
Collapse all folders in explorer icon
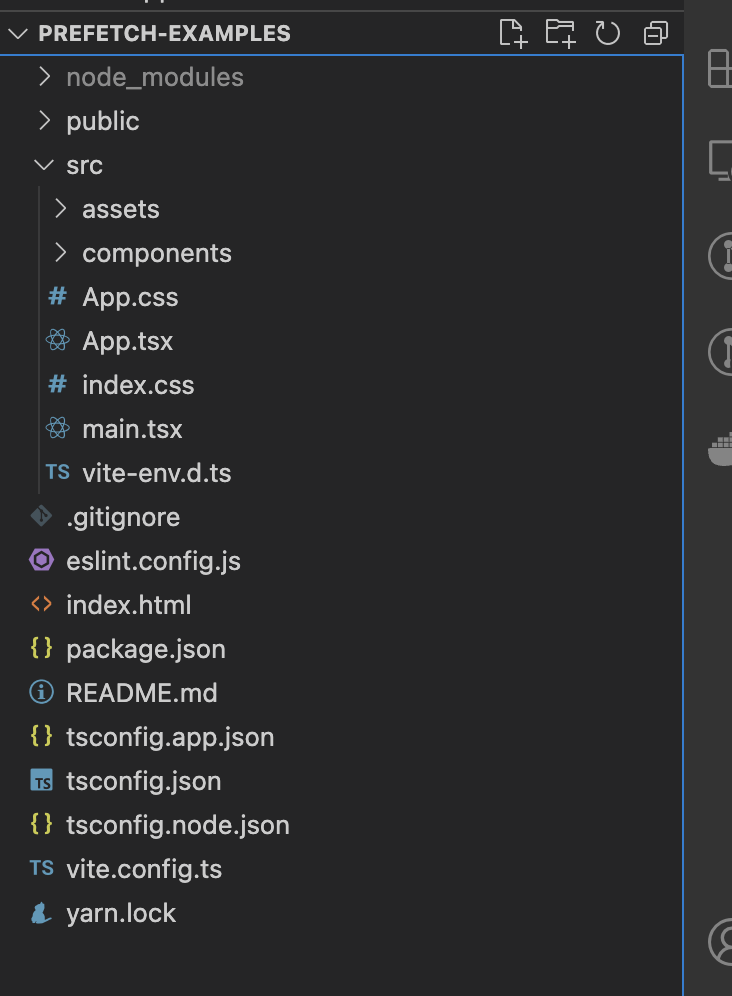pyautogui.click(x=656, y=33)
